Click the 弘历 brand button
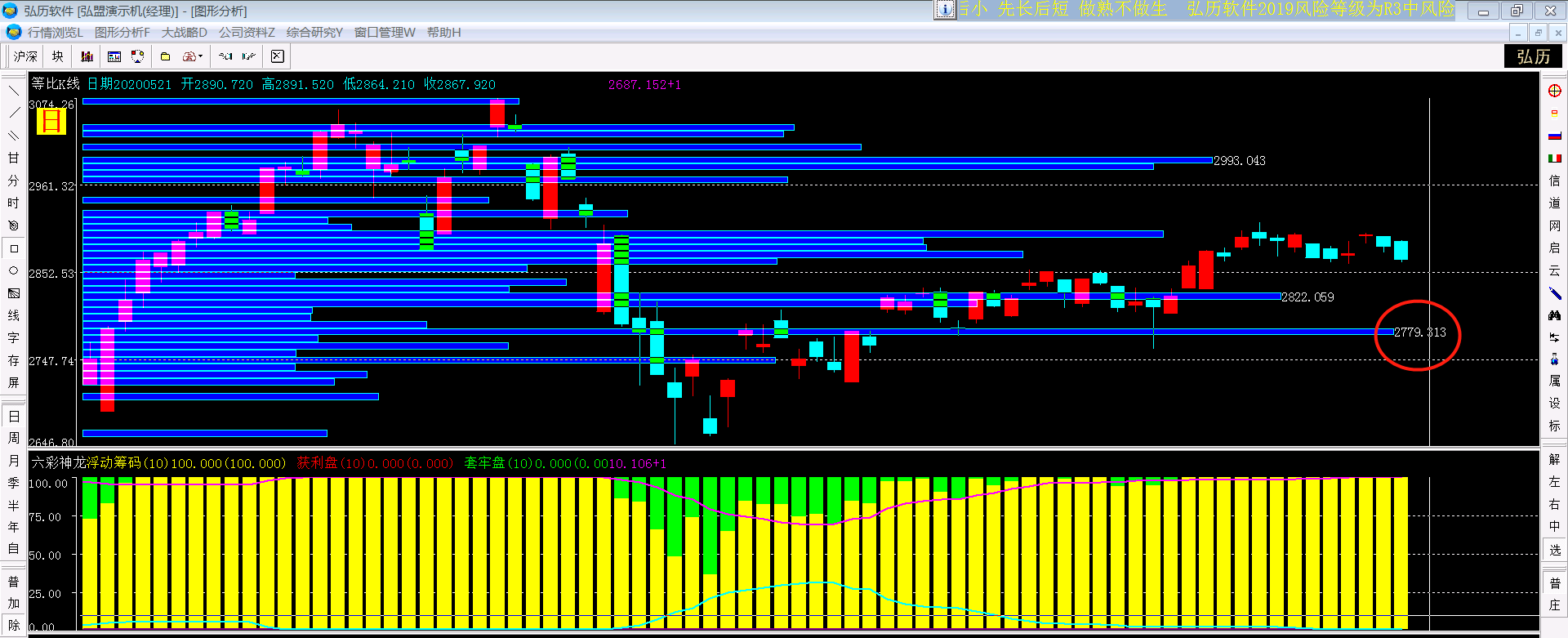Viewport: 1568px width, 638px height. (x=1533, y=56)
